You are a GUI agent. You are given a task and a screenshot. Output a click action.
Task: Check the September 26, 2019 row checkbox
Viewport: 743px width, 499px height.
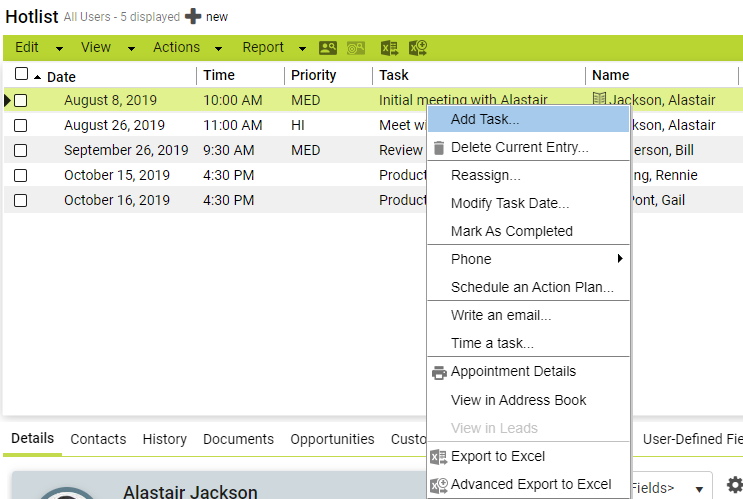pyautogui.click(x=20, y=151)
